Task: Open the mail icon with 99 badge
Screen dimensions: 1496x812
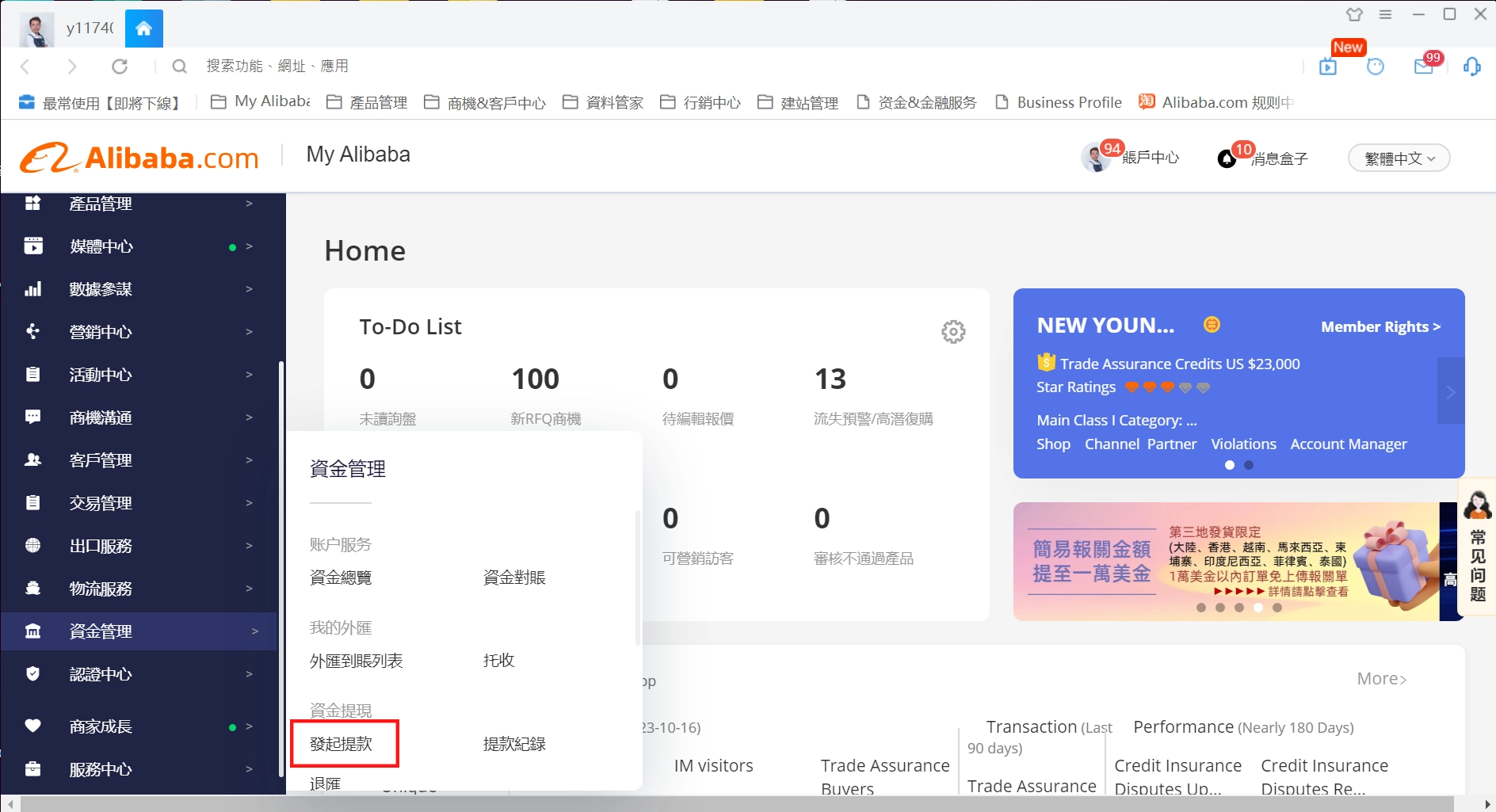Action: [x=1424, y=67]
